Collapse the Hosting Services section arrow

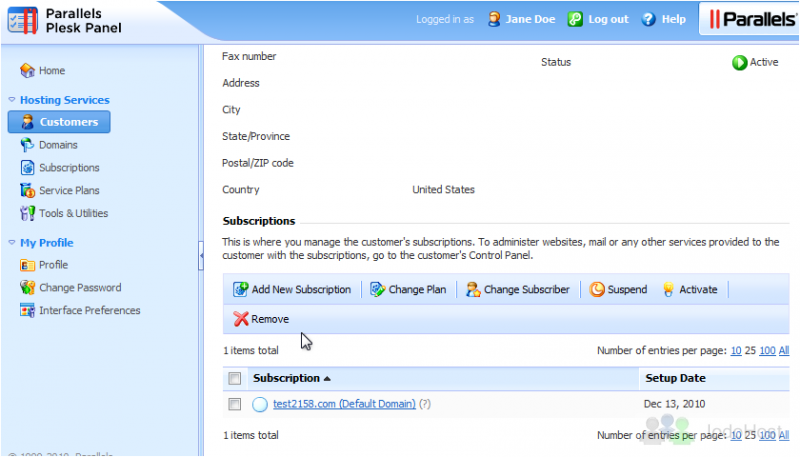(12, 99)
